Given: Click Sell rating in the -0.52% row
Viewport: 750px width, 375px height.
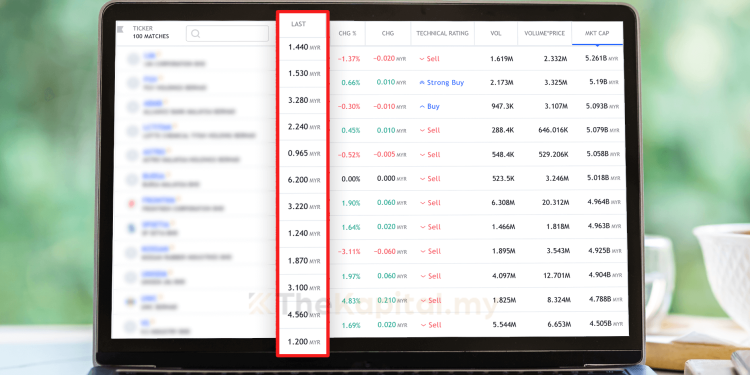Looking at the screenshot, I should click(430, 154).
